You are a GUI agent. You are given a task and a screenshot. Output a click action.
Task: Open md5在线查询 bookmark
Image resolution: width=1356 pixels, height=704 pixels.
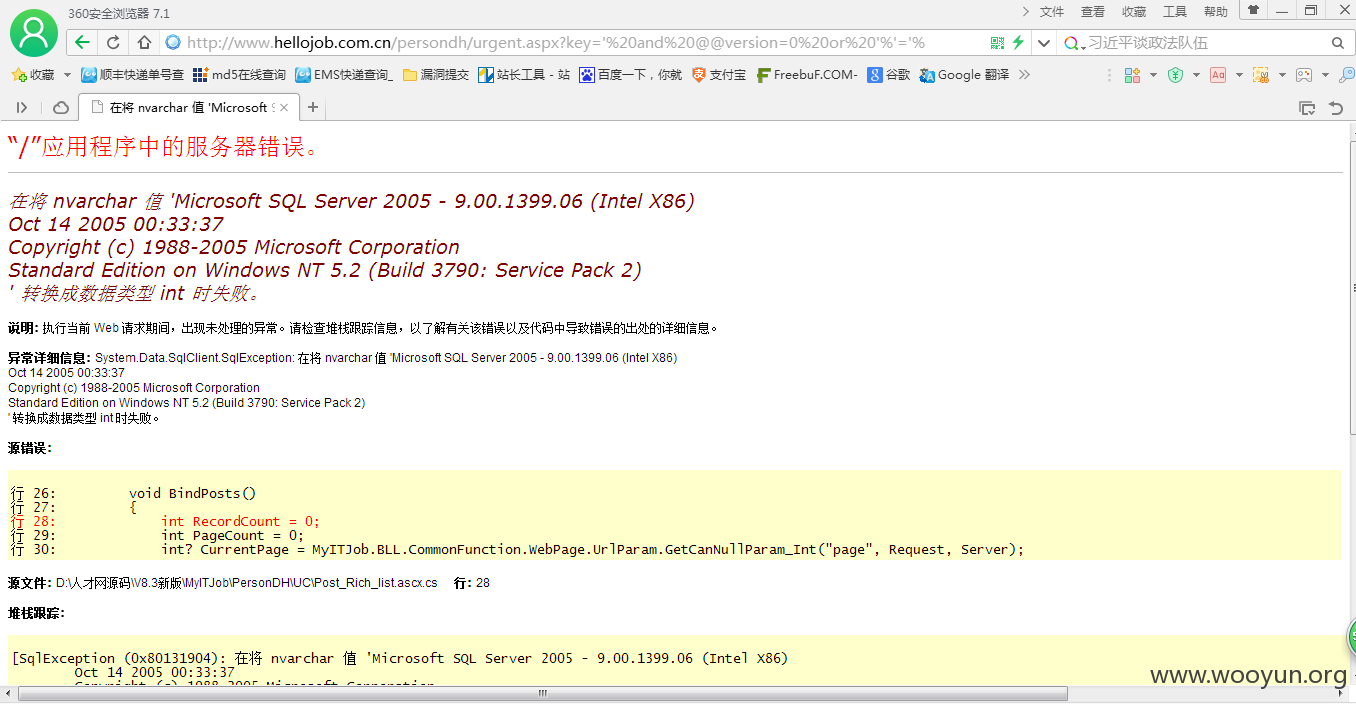point(239,75)
